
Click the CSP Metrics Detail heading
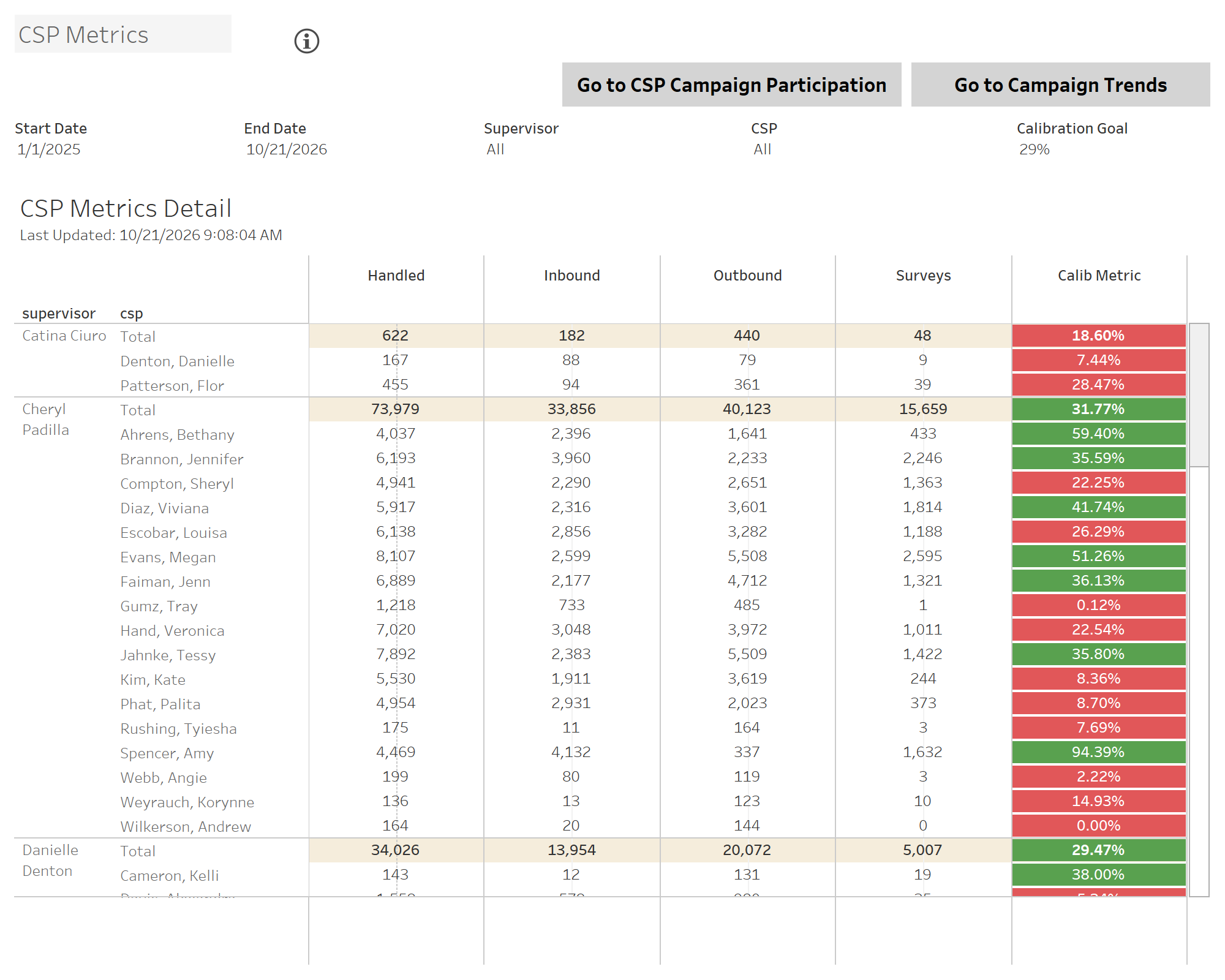pos(126,208)
